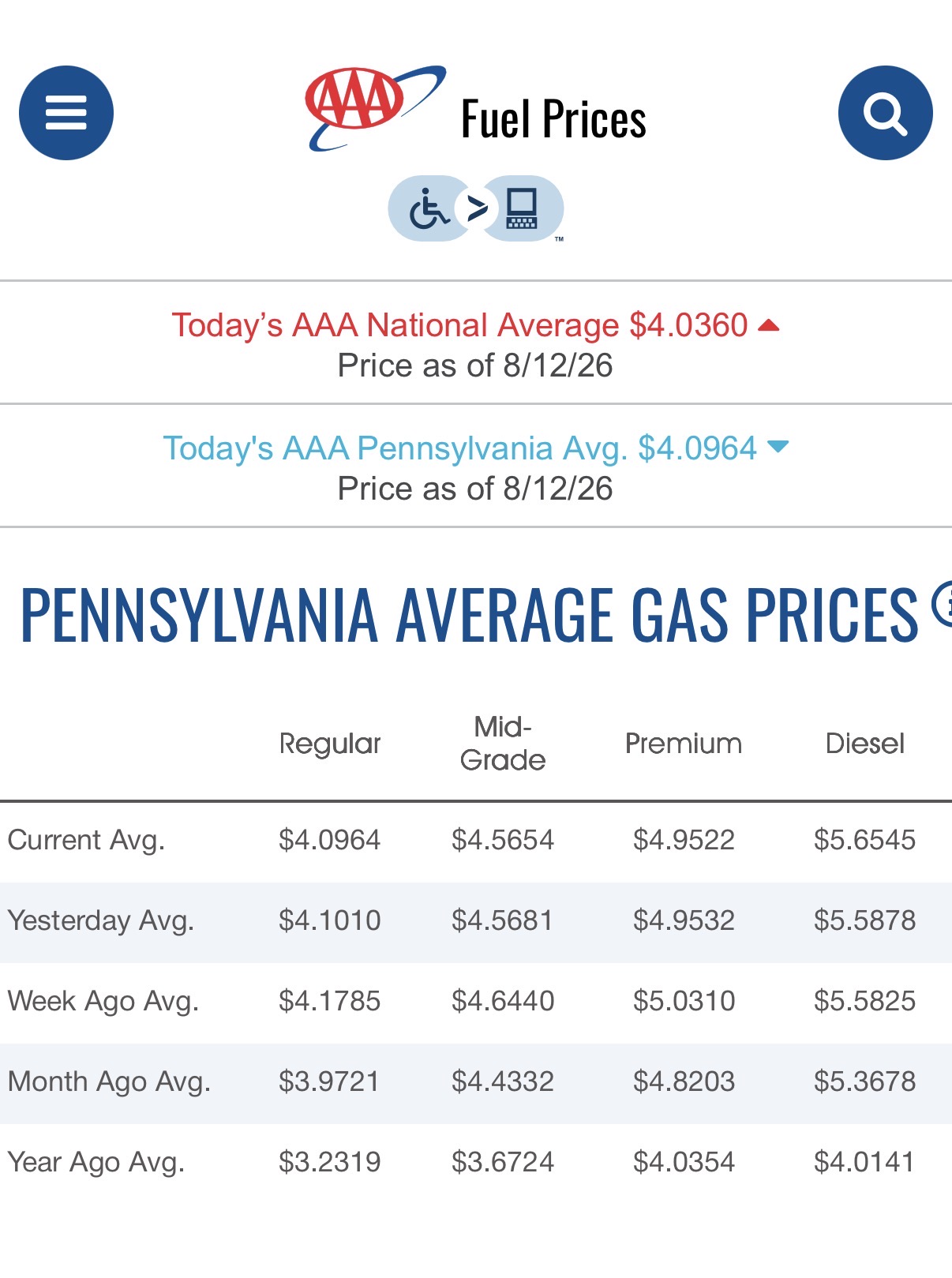The image size is (952, 1278).
Task: Open Today's AAA National Average link
Action: point(459,325)
